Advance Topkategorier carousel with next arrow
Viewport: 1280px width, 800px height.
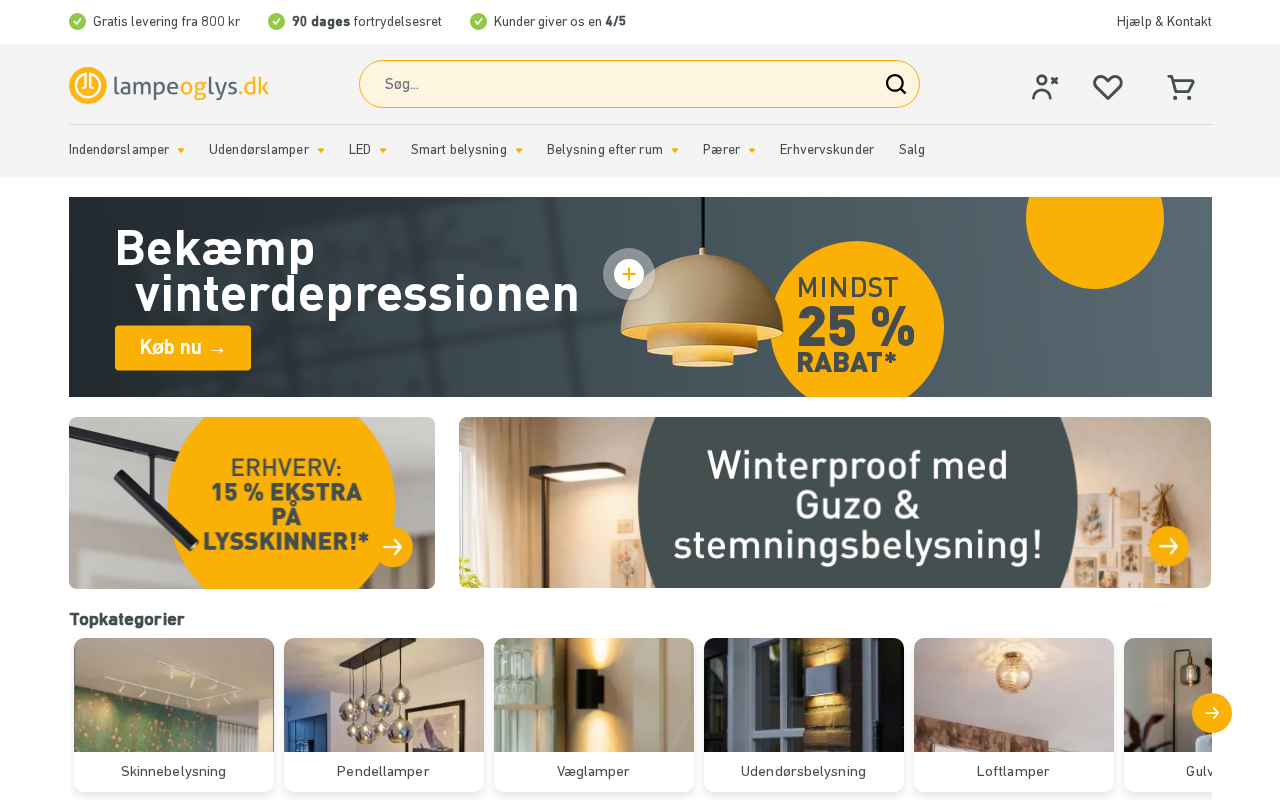[1212, 713]
